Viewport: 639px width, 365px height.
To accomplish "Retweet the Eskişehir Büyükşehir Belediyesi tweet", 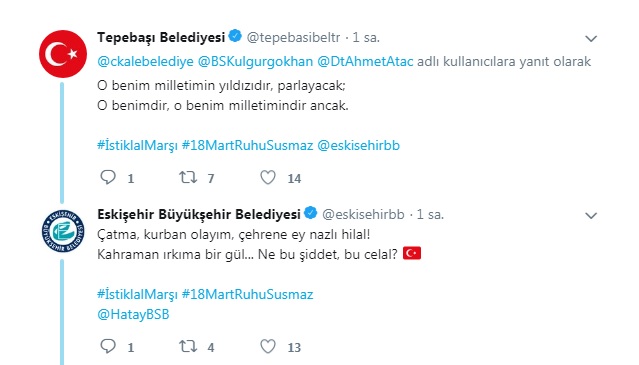I will (188, 346).
